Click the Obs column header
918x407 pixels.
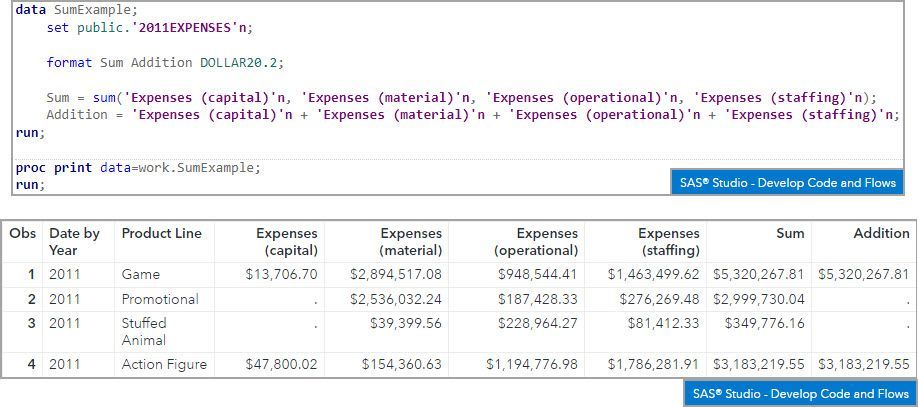click(22, 233)
